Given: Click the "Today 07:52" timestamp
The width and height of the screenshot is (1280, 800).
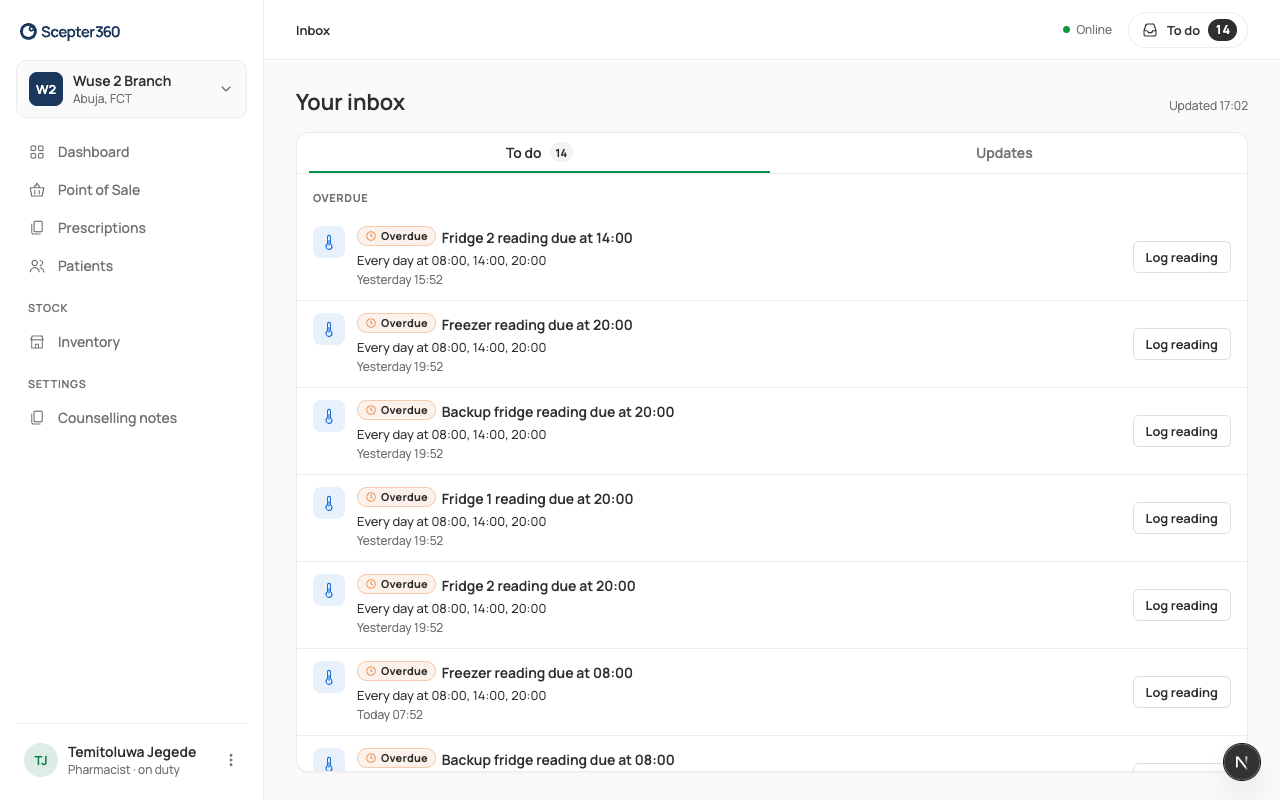Looking at the screenshot, I should [390, 715].
